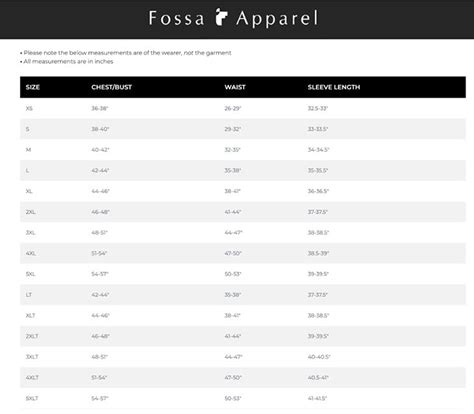Click the M size row label
This screenshot has width=474, height=414.
[x=28, y=150]
